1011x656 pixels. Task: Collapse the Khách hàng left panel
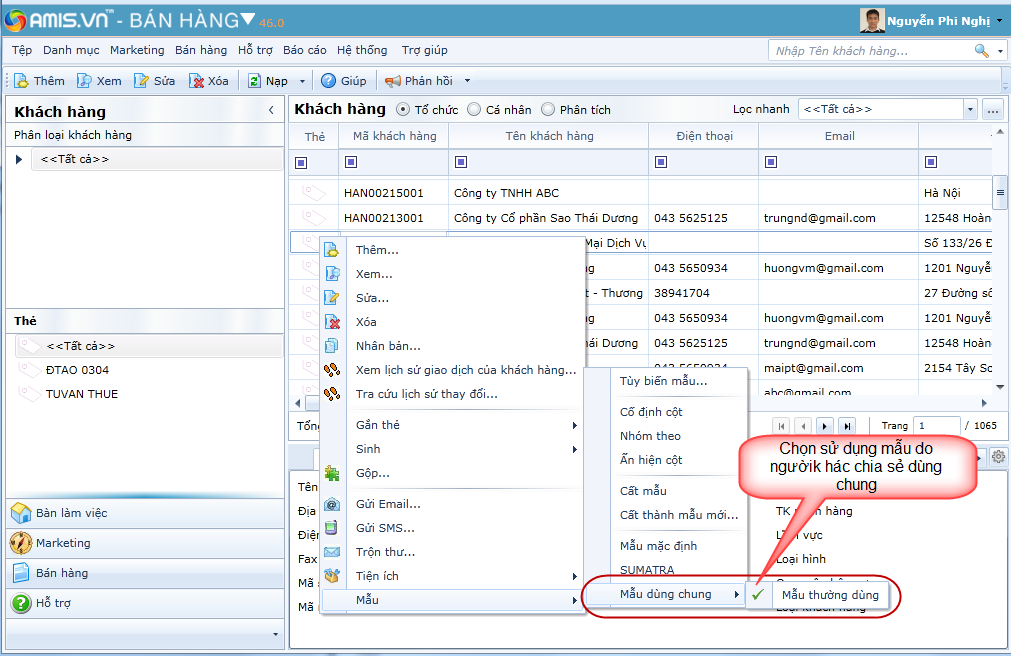pos(271,111)
